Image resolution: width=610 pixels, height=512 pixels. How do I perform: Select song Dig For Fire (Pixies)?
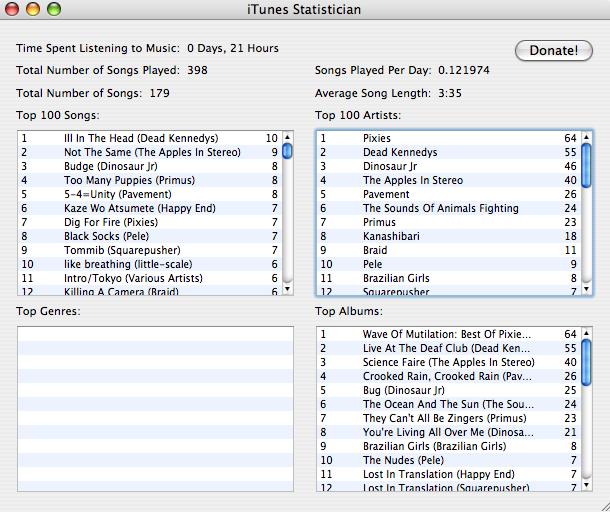point(150,222)
